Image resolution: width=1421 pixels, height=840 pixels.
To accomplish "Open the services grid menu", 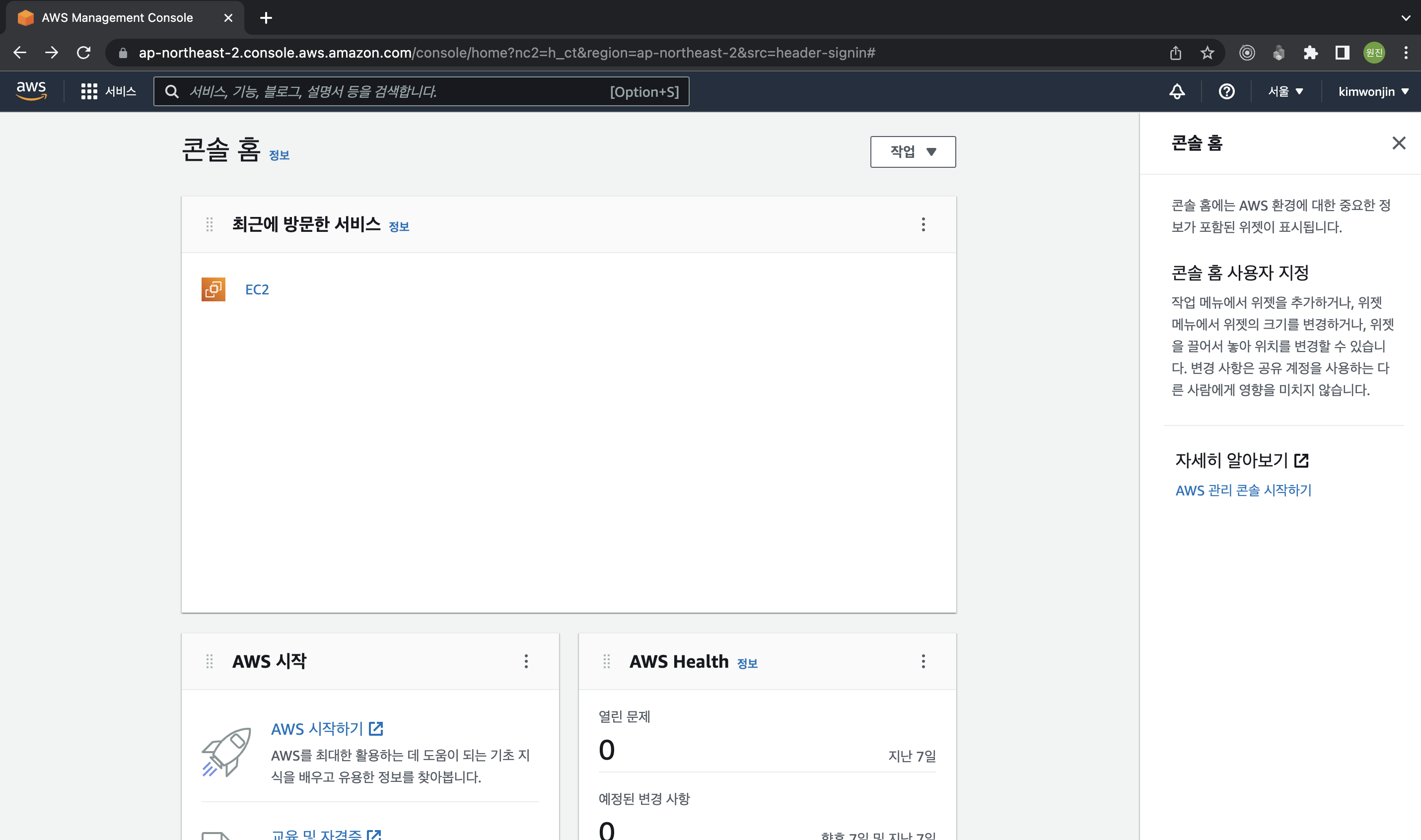I will pyautogui.click(x=89, y=91).
